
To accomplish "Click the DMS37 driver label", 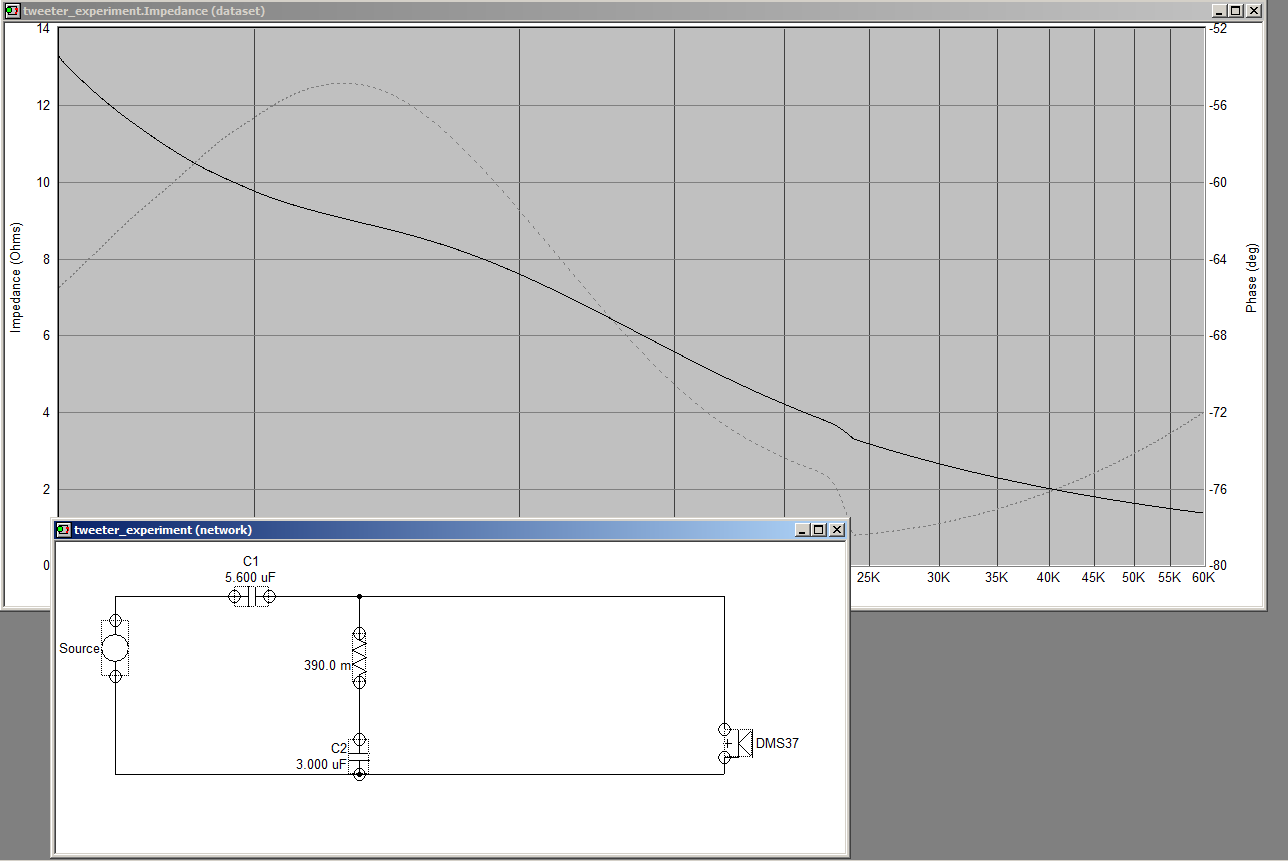I will [777, 744].
